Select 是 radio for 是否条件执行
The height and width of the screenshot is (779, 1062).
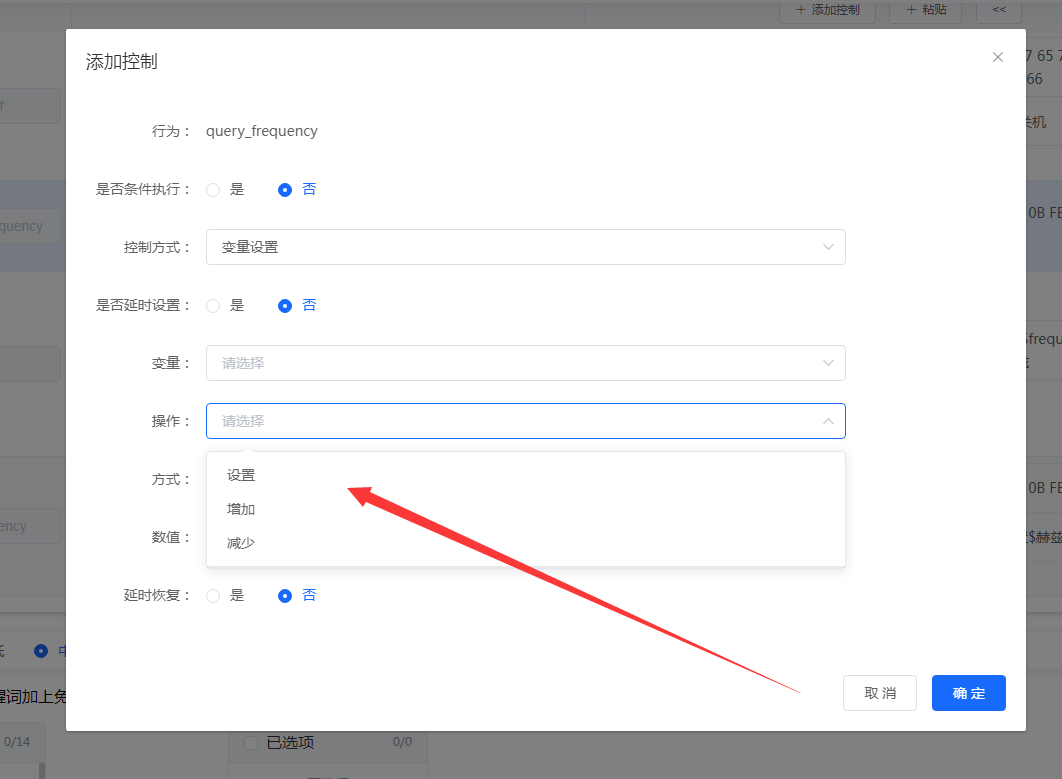(x=212, y=189)
